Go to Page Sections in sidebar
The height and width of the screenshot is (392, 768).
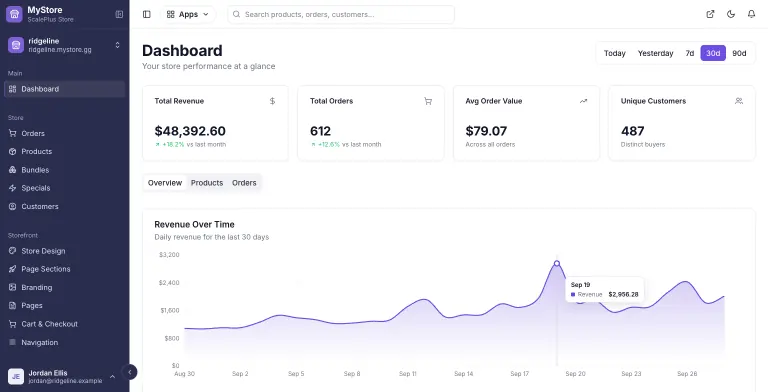point(65,269)
